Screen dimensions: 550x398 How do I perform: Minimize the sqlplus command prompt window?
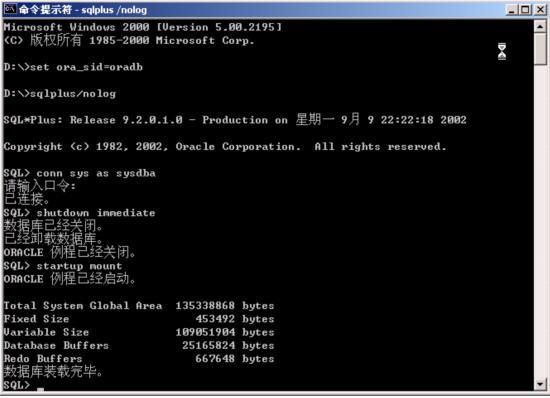click(x=512, y=9)
